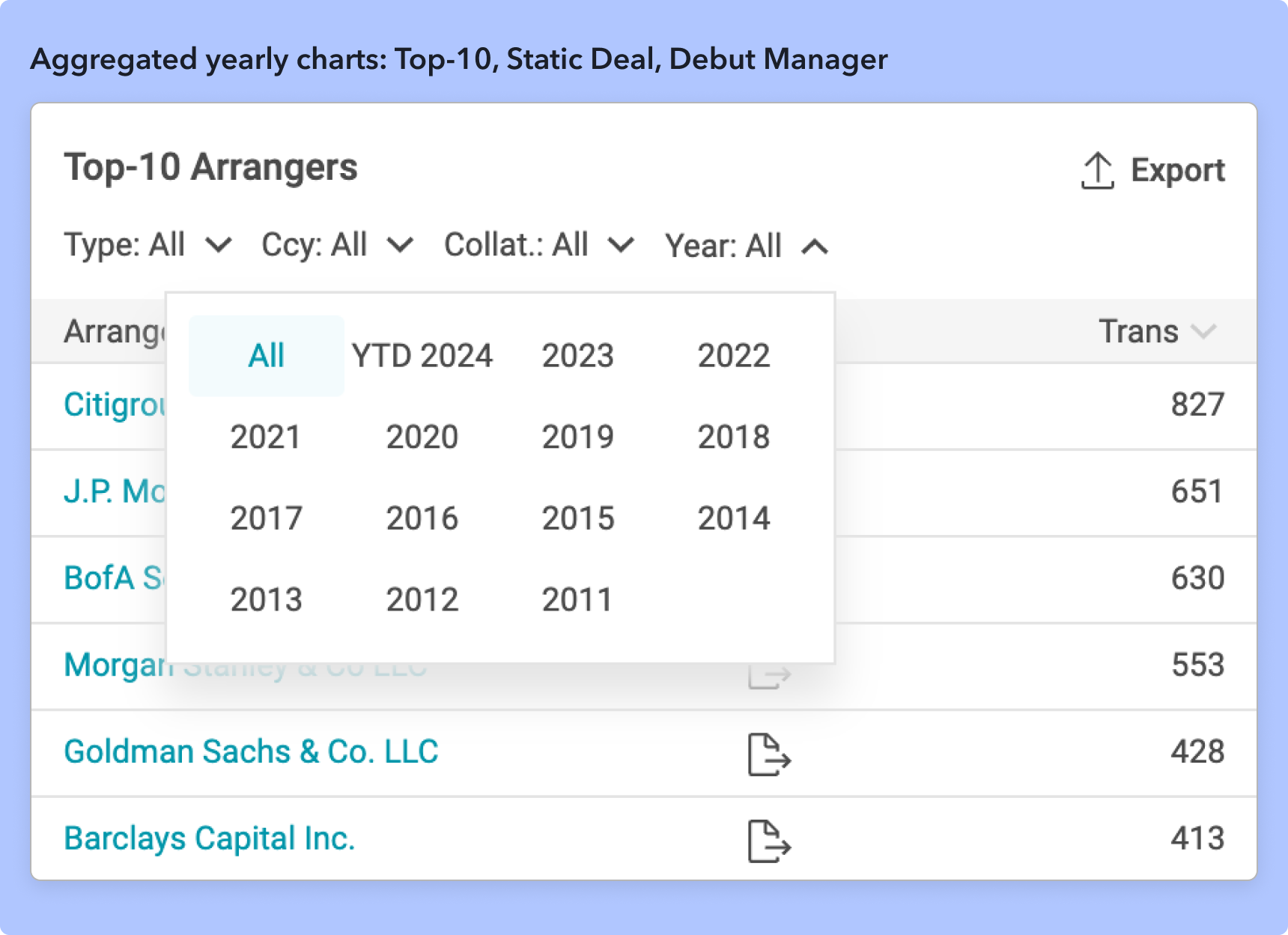Select year 2015
This screenshot has height=935, width=1288.
(577, 518)
